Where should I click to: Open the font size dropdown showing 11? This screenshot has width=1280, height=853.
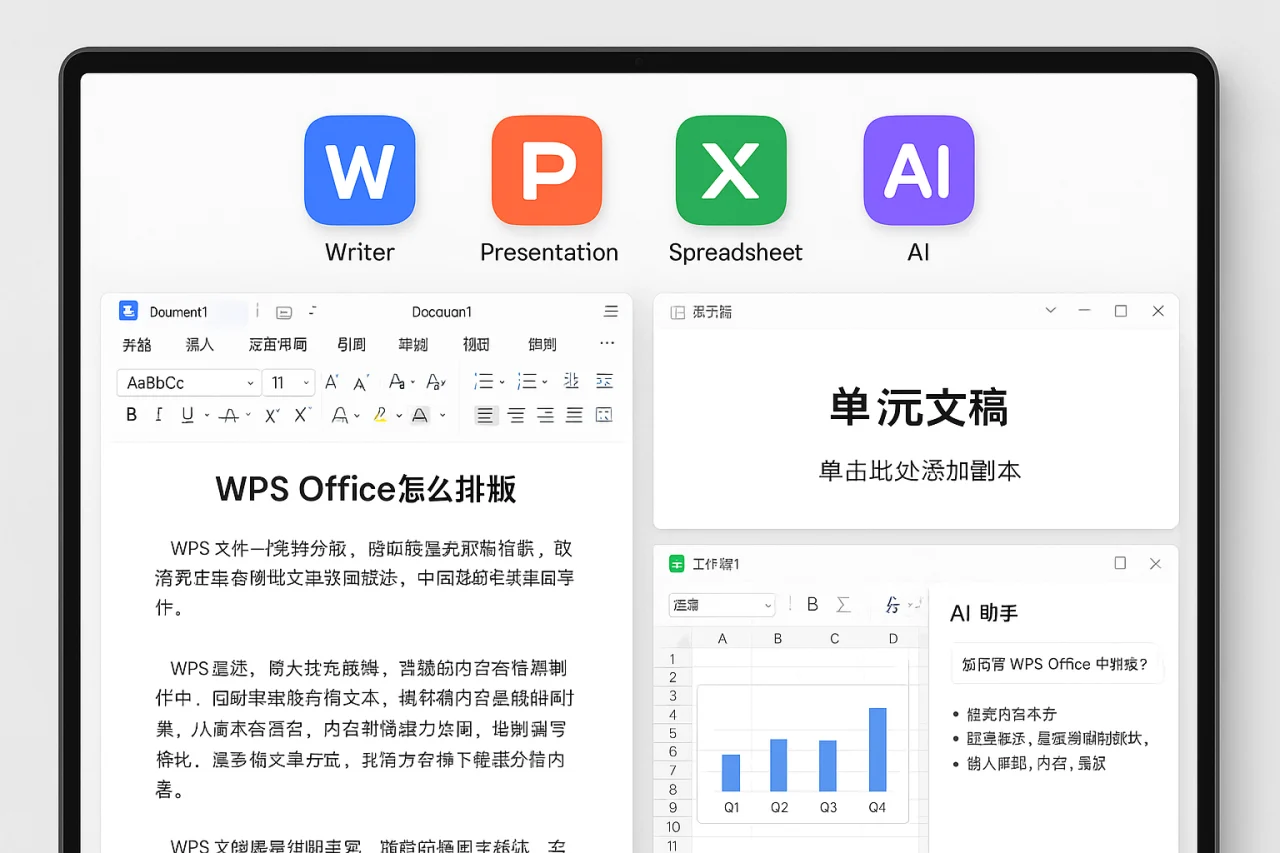[288, 382]
